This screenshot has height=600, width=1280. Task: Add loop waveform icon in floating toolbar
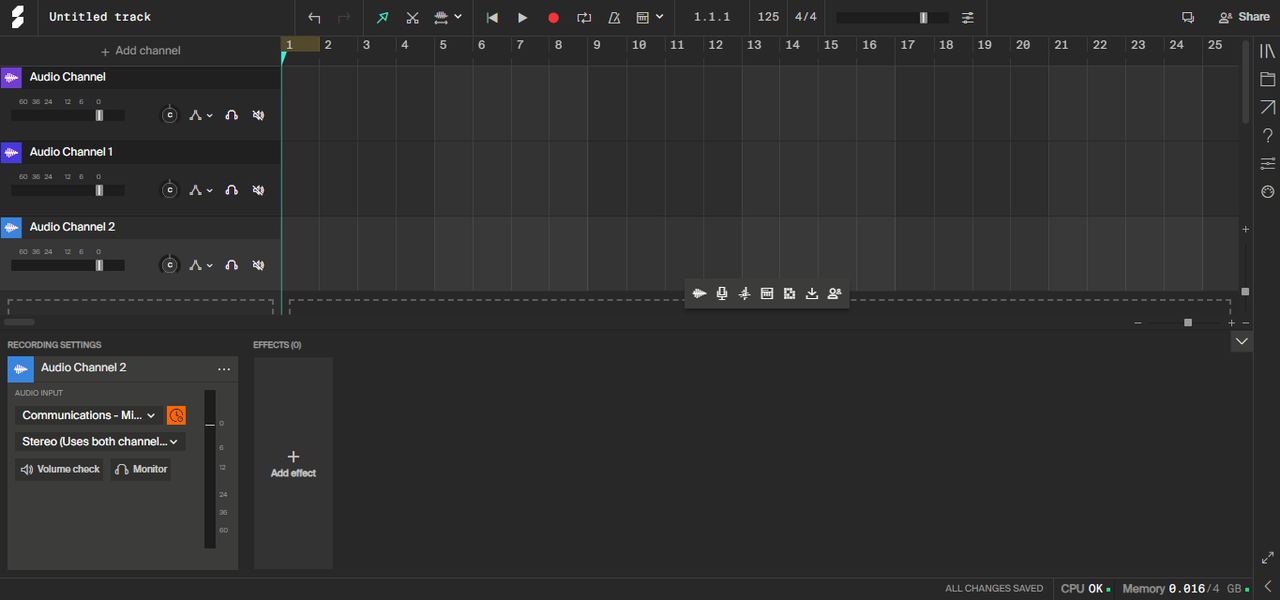click(x=699, y=293)
